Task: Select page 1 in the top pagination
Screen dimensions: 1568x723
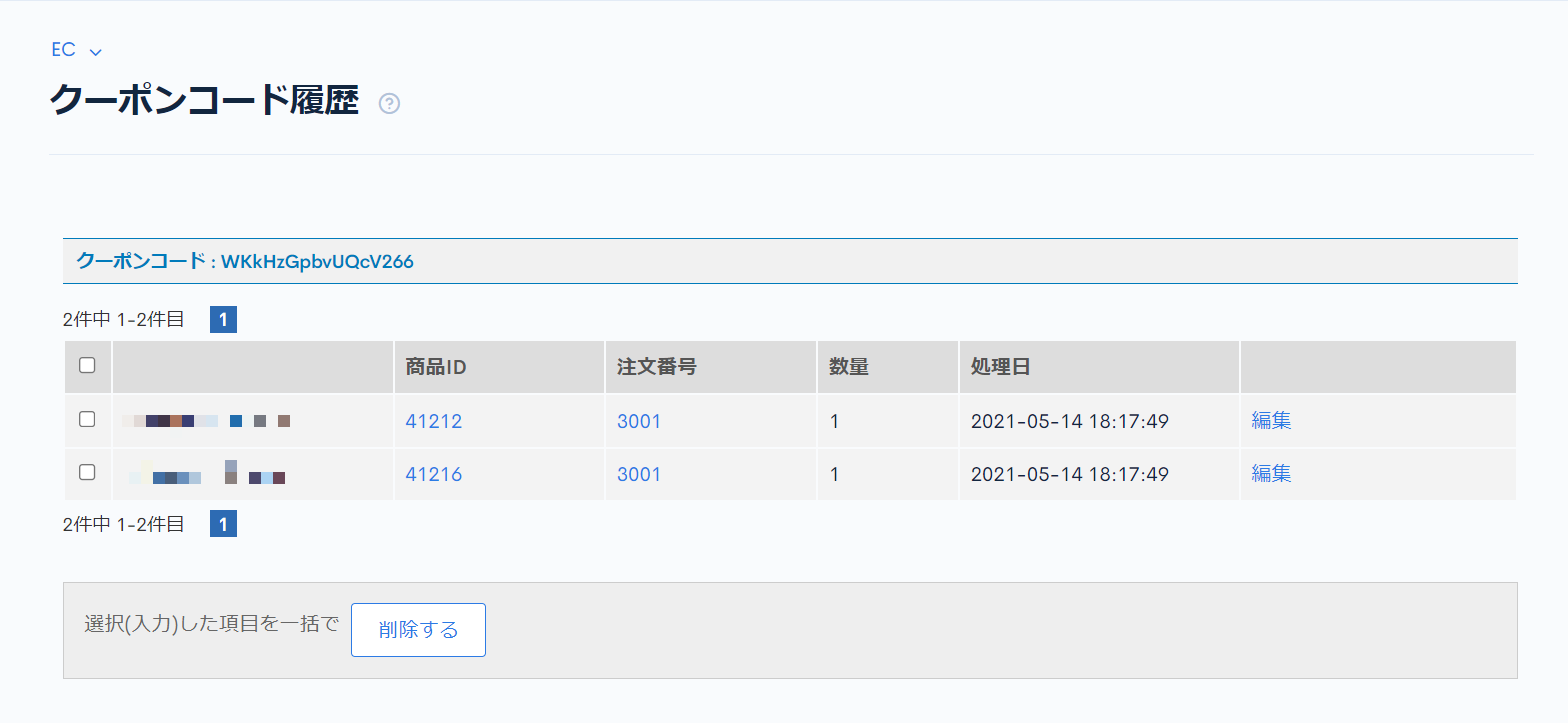Action: (x=223, y=320)
